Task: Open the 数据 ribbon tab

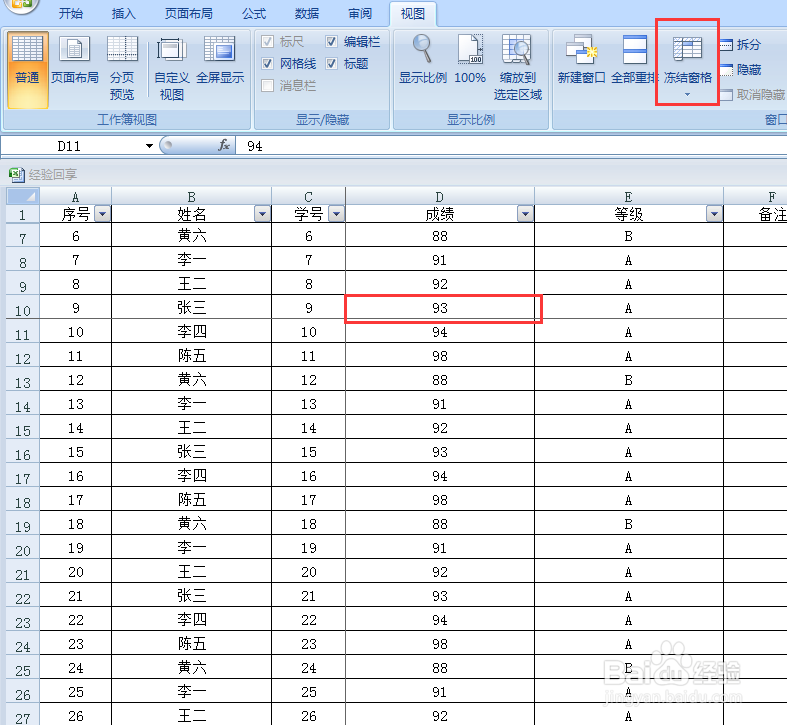Action: [307, 14]
